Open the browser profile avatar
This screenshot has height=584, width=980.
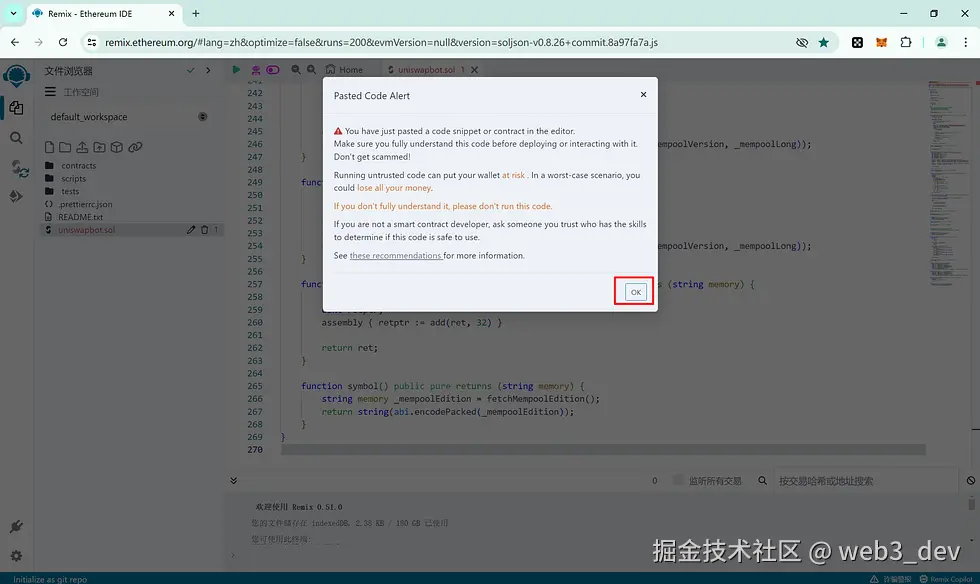(x=941, y=43)
